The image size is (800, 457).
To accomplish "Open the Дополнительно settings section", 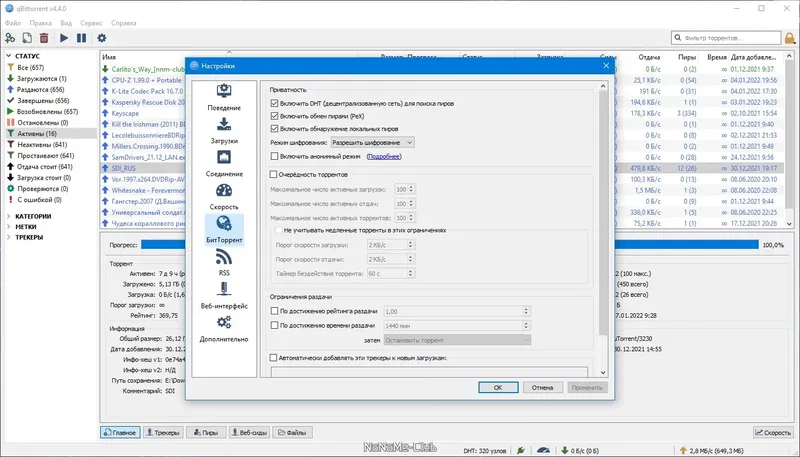I will point(224,329).
